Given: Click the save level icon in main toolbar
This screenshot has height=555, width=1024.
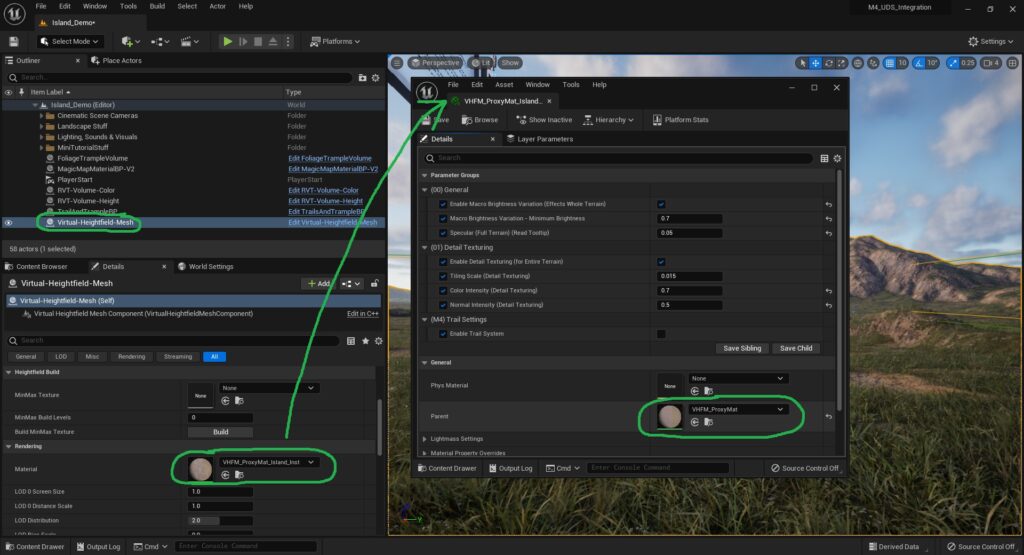Looking at the screenshot, I should (x=14, y=41).
